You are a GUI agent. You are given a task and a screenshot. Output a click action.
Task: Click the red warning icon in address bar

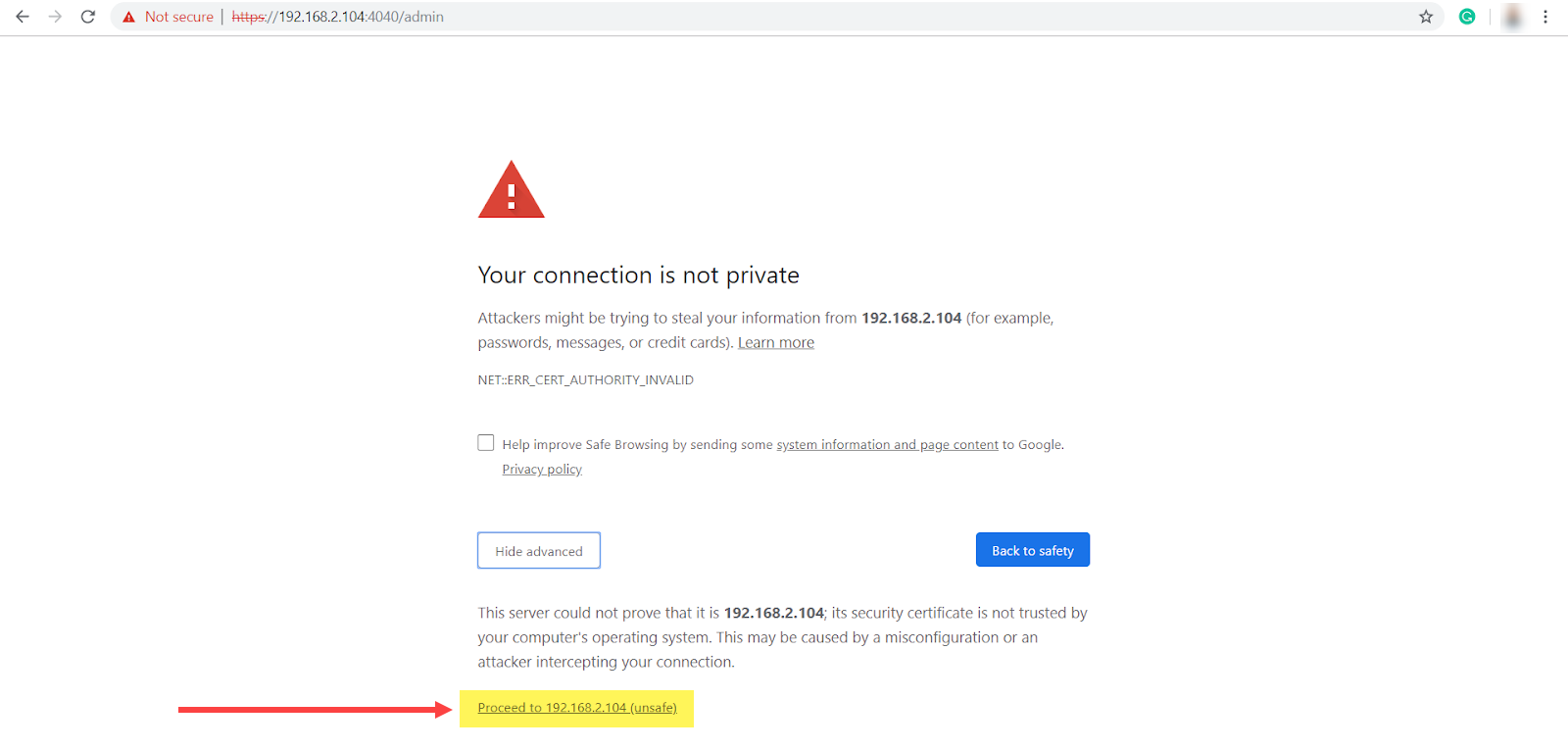pyautogui.click(x=128, y=17)
